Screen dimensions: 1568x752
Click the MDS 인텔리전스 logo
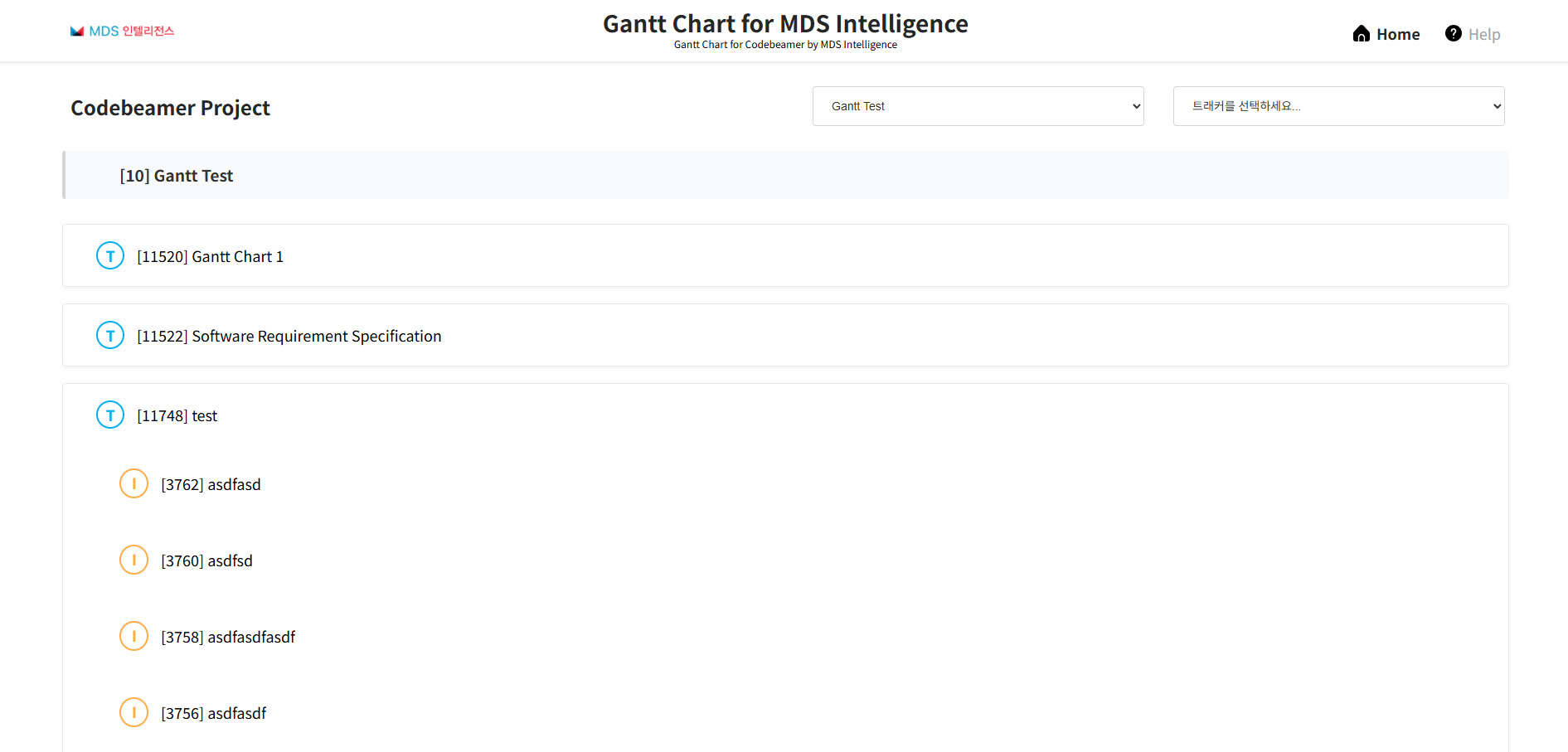coord(122,31)
